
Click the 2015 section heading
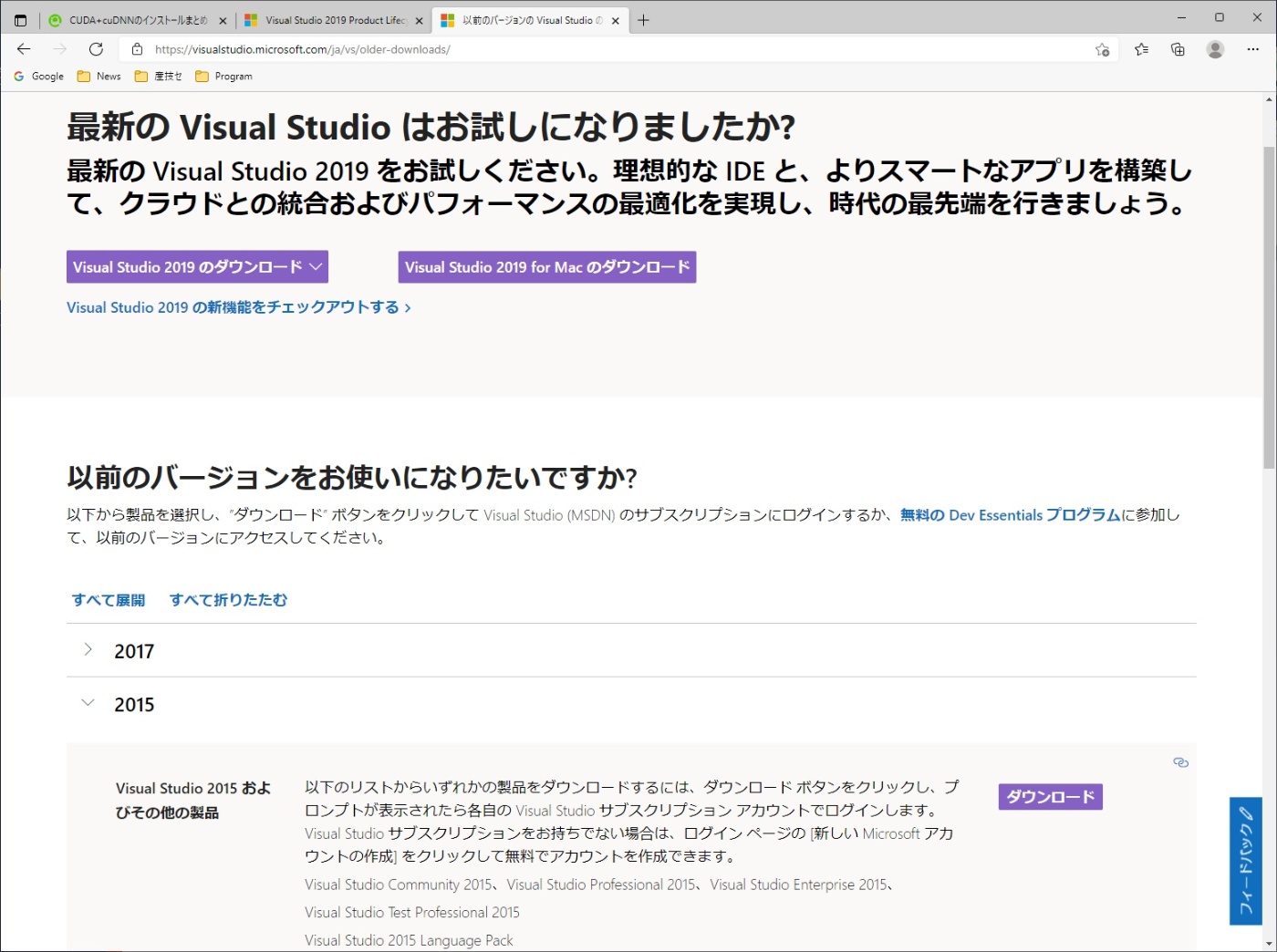click(134, 705)
